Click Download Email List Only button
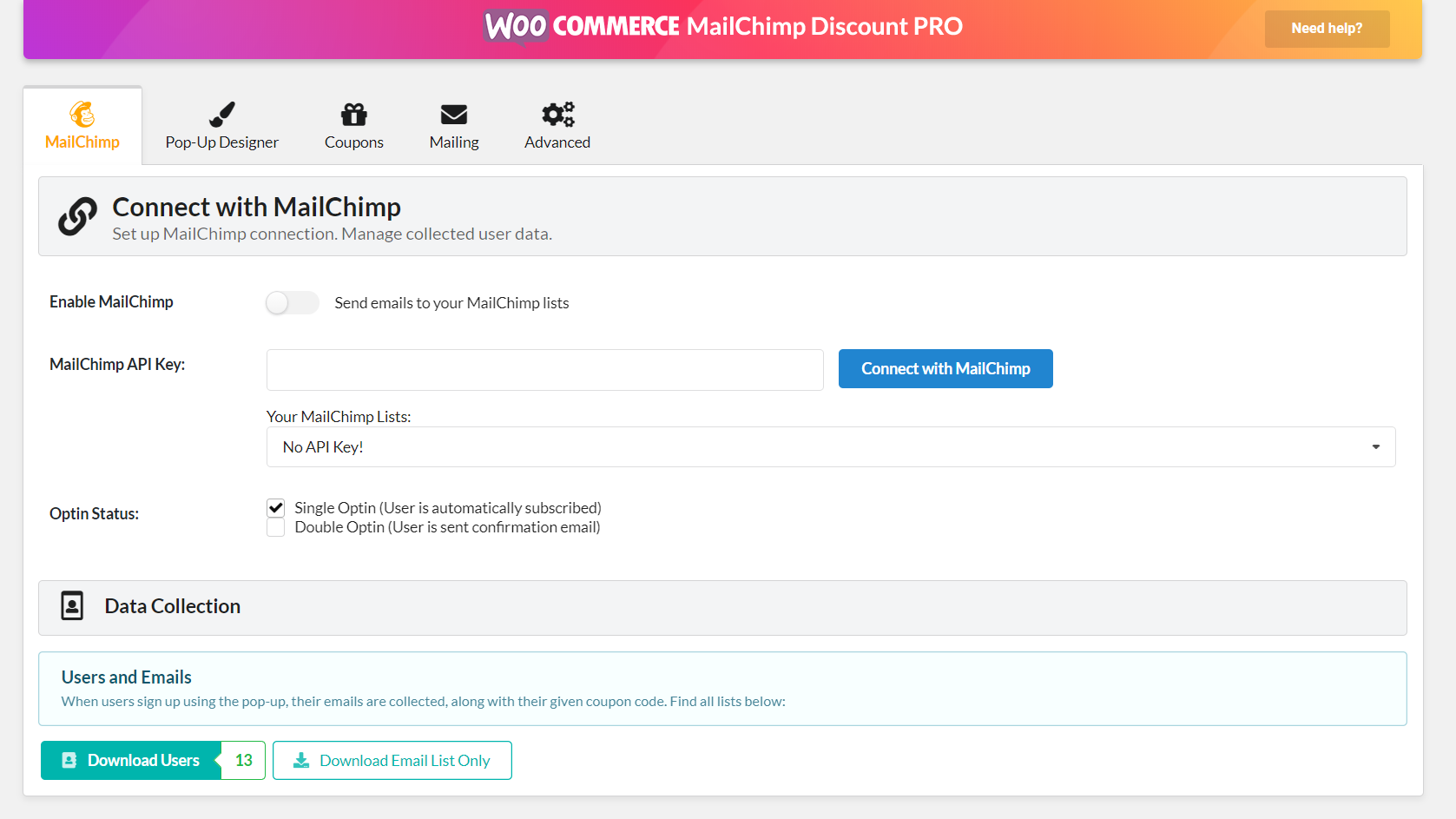Viewport: 1456px width, 819px height. (x=392, y=760)
